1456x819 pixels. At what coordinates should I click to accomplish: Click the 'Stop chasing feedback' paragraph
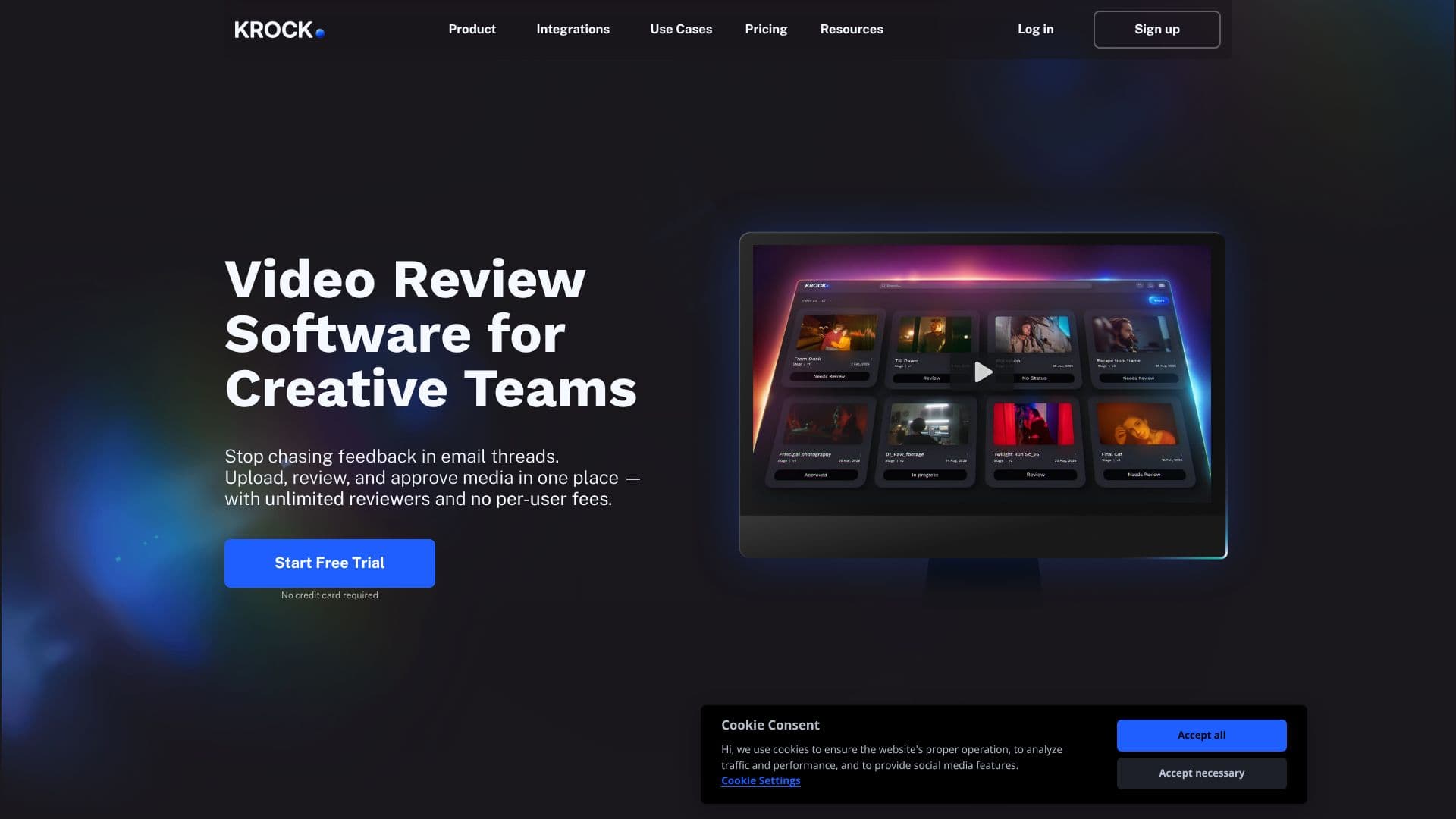[x=432, y=477]
